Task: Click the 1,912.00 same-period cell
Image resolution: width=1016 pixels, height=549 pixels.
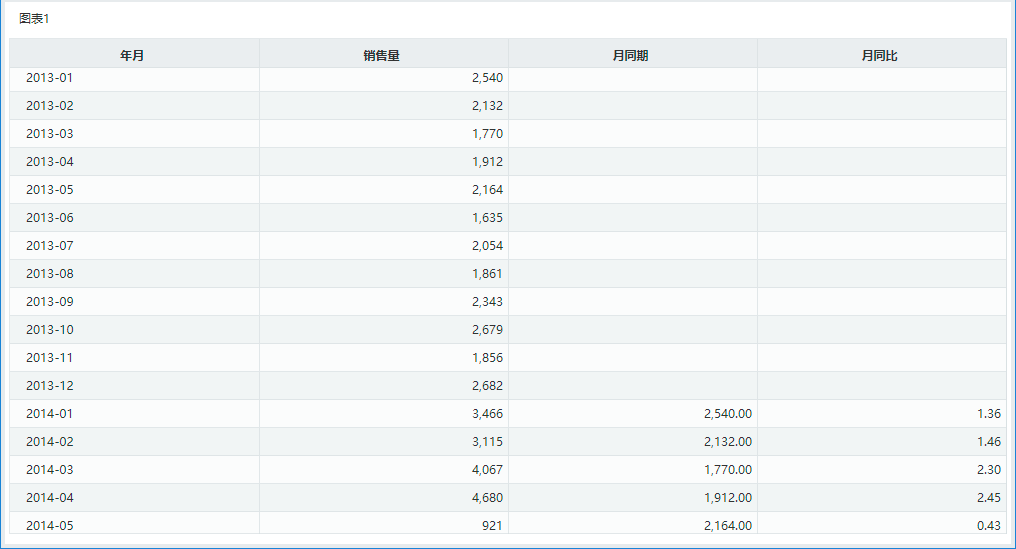Action: [x=728, y=498]
